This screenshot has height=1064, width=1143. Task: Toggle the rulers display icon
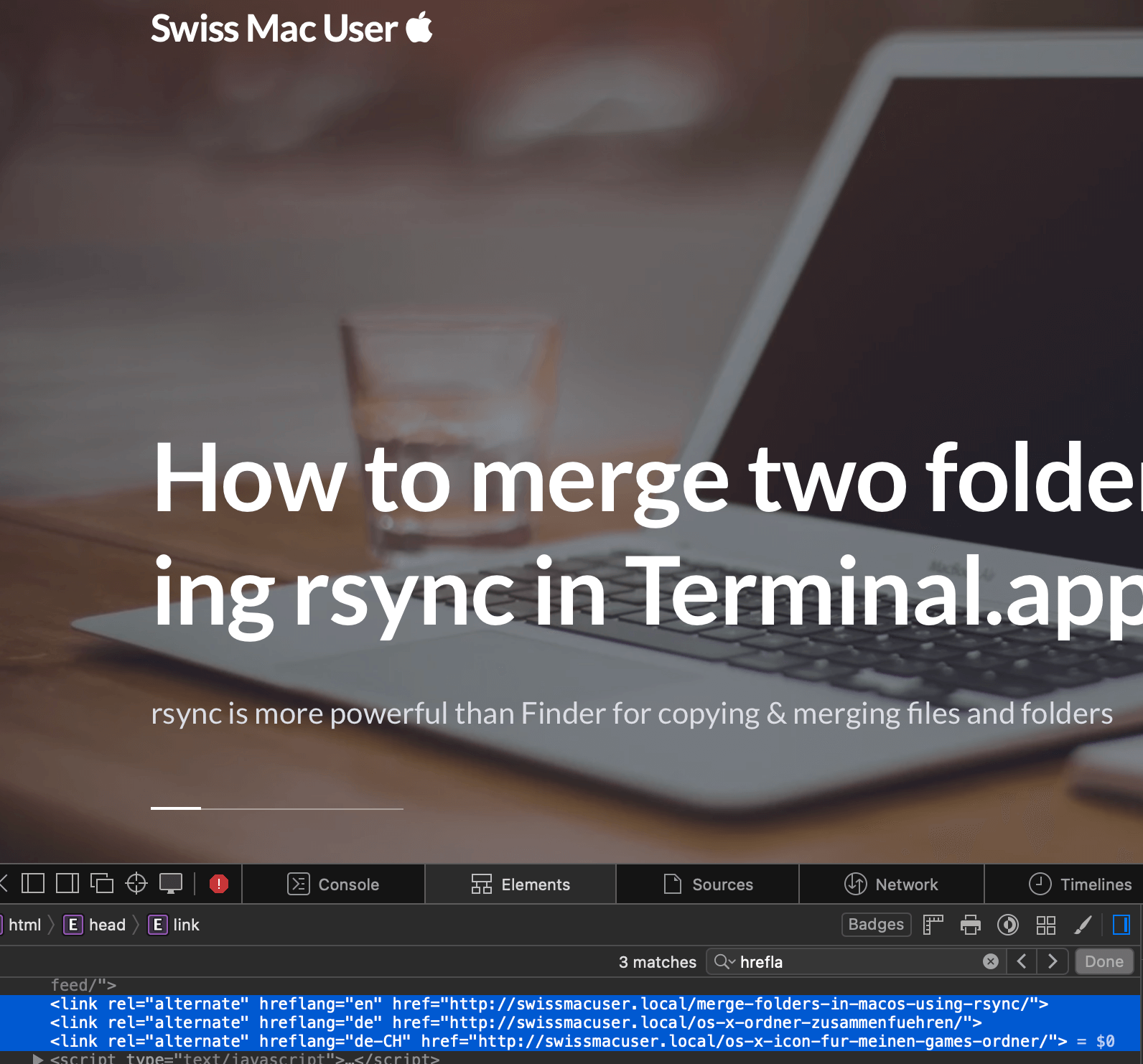(x=933, y=925)
